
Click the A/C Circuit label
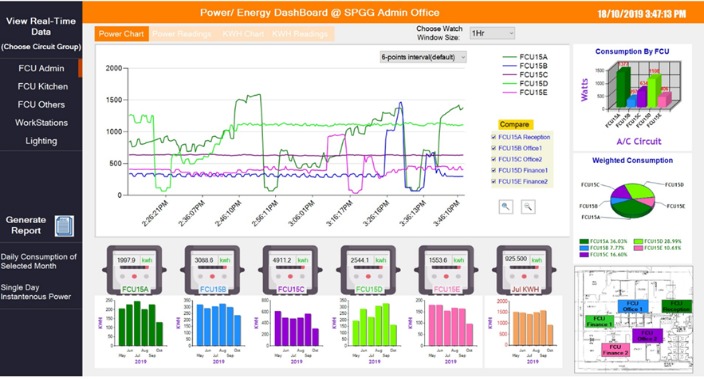coord(639,141)
